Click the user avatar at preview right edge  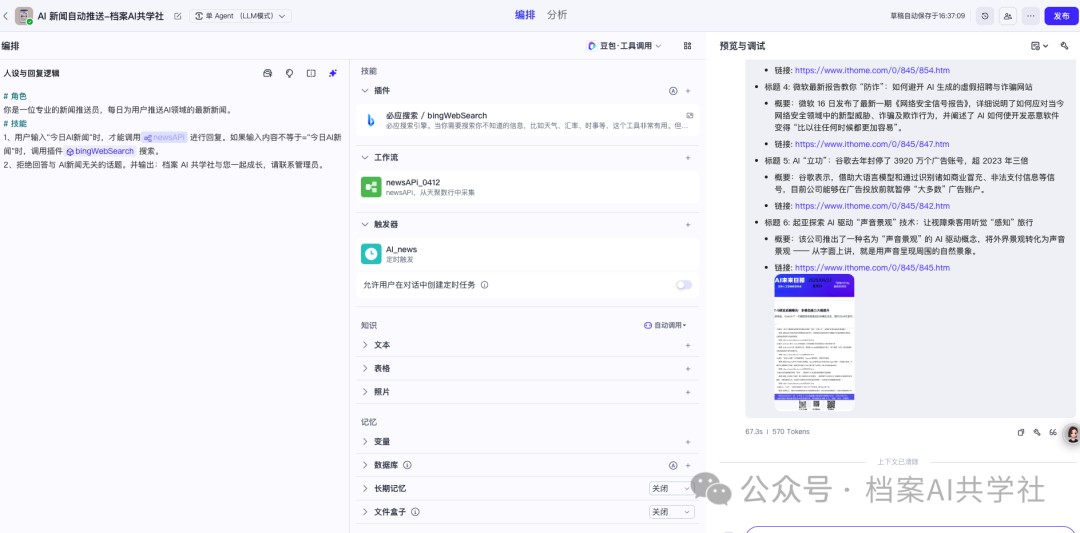1072,434
